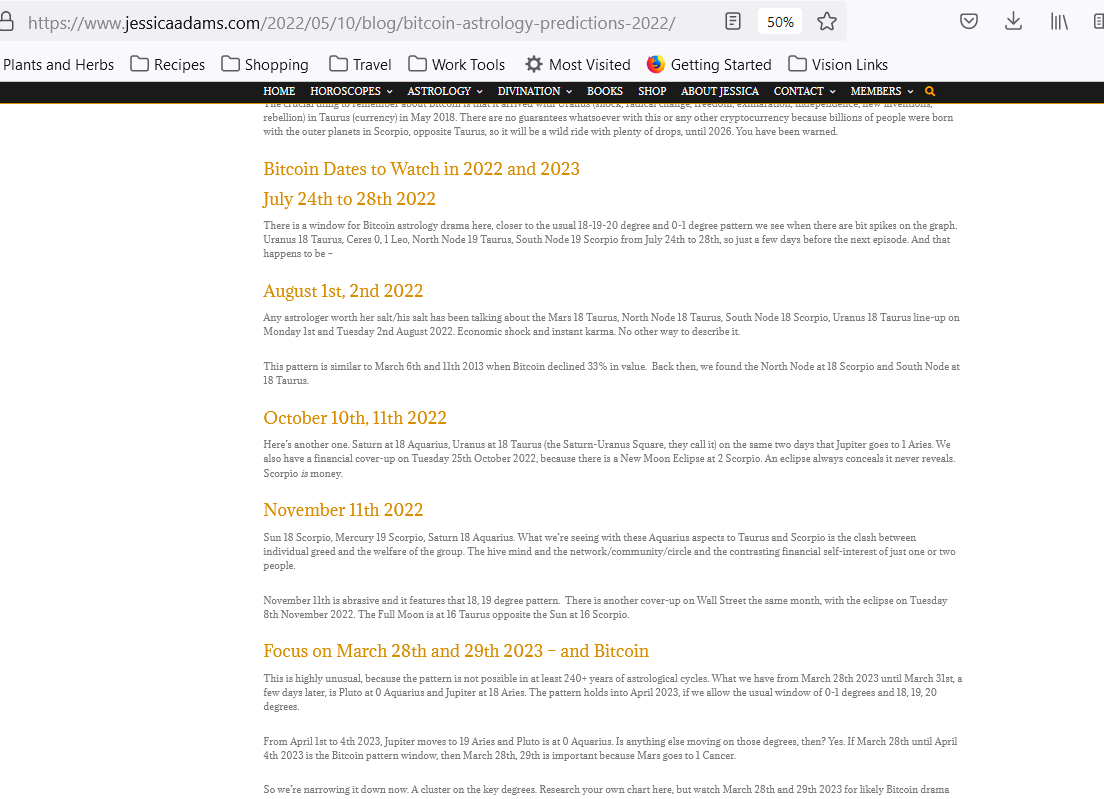The width and height of the screenshot is (1104, 799).
Task: Open the Library icon in the toolbar
Action: click(1059, 21)
